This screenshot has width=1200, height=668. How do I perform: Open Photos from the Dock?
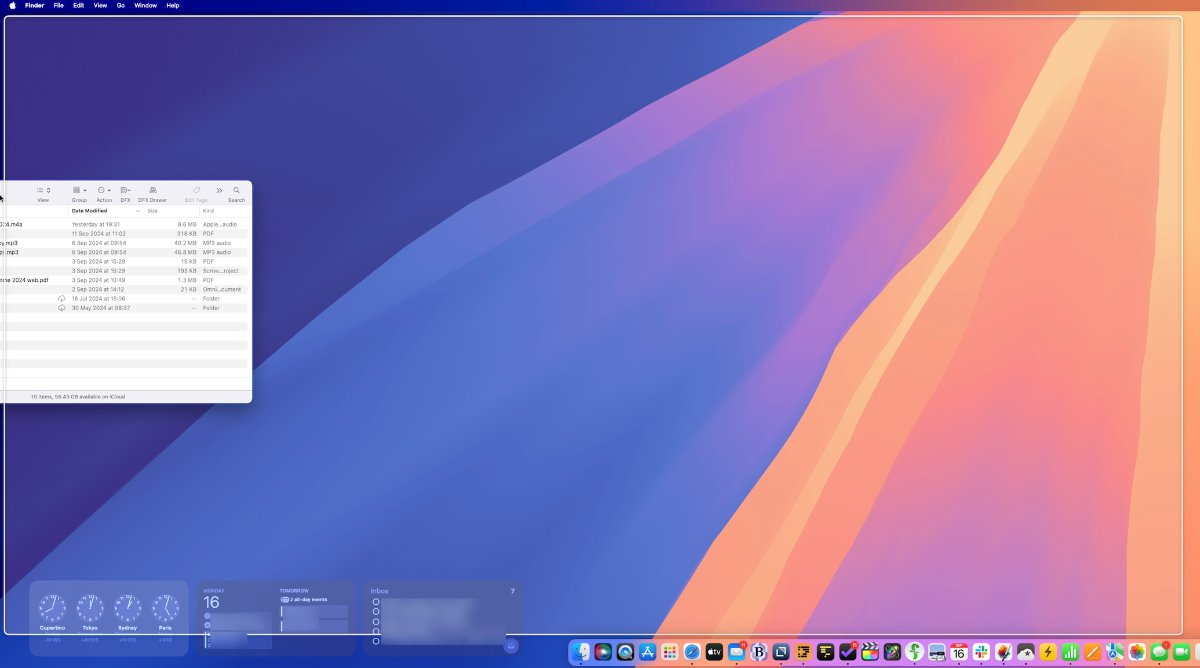tap(1137, 652)
